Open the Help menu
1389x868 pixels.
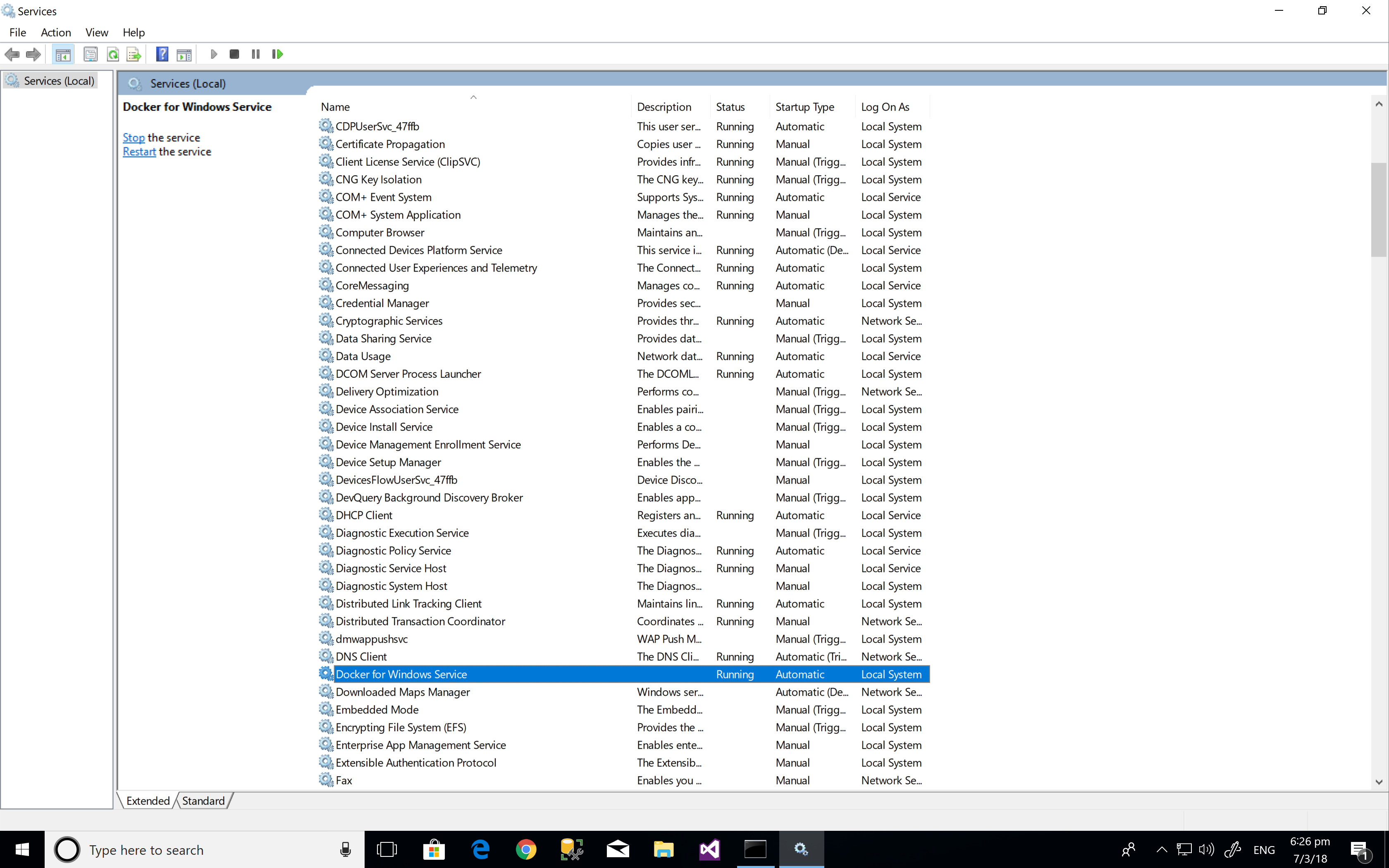(134, 33)
